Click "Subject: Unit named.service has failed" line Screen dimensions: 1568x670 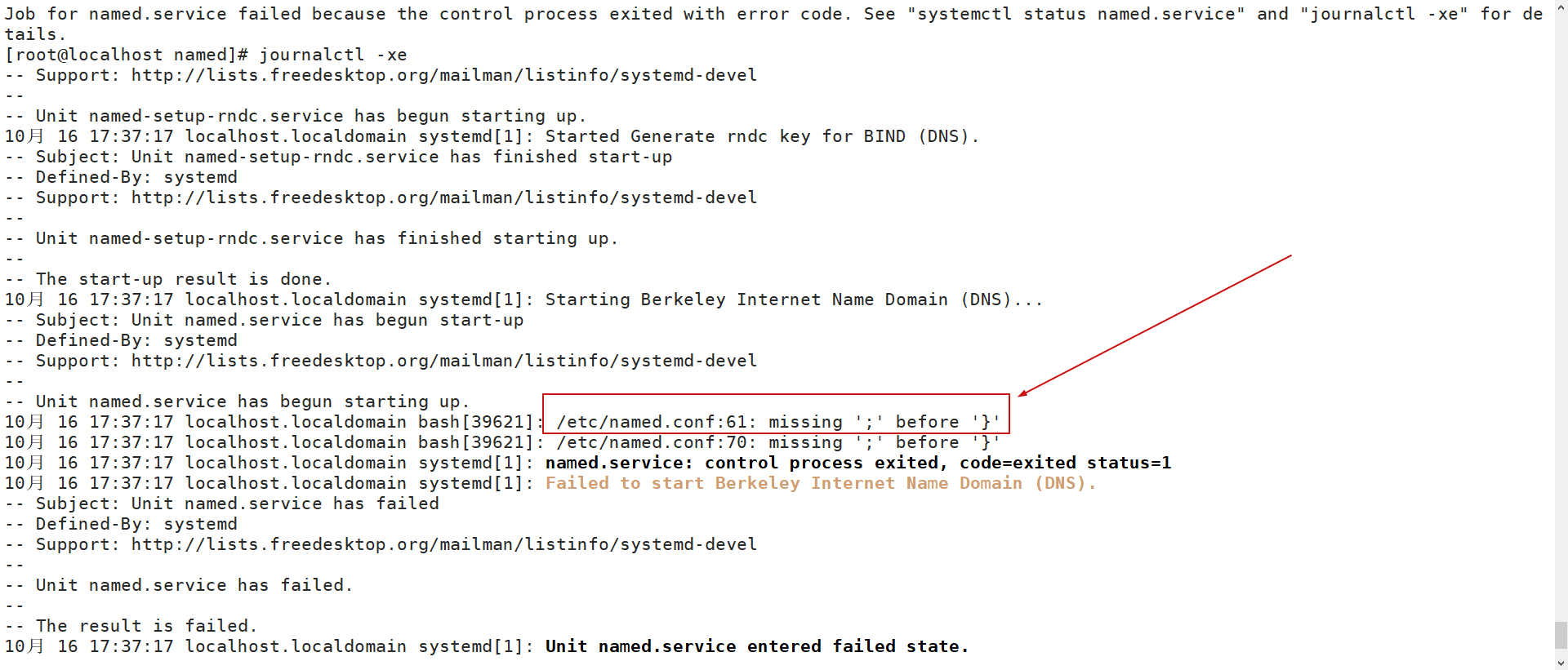click(237, 504)
